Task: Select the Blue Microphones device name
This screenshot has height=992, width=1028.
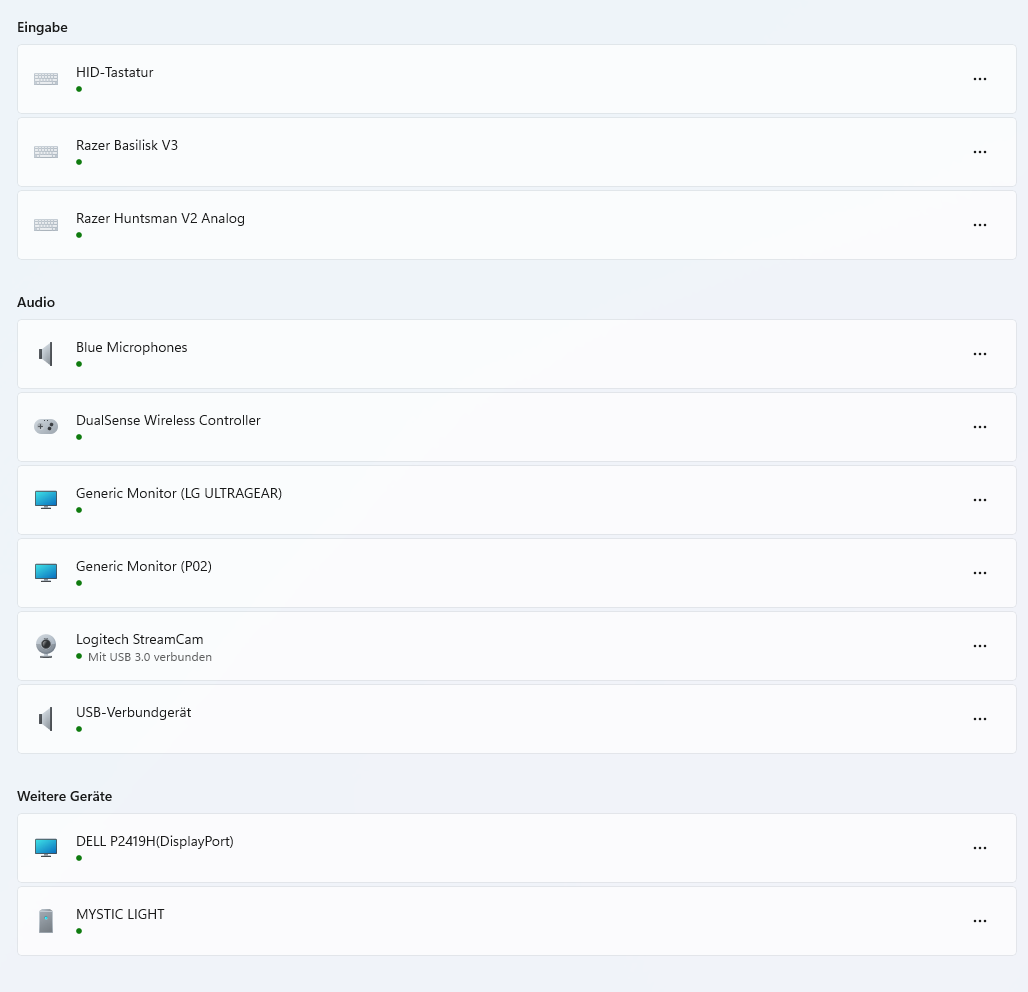Action: (x=131, y=347)
